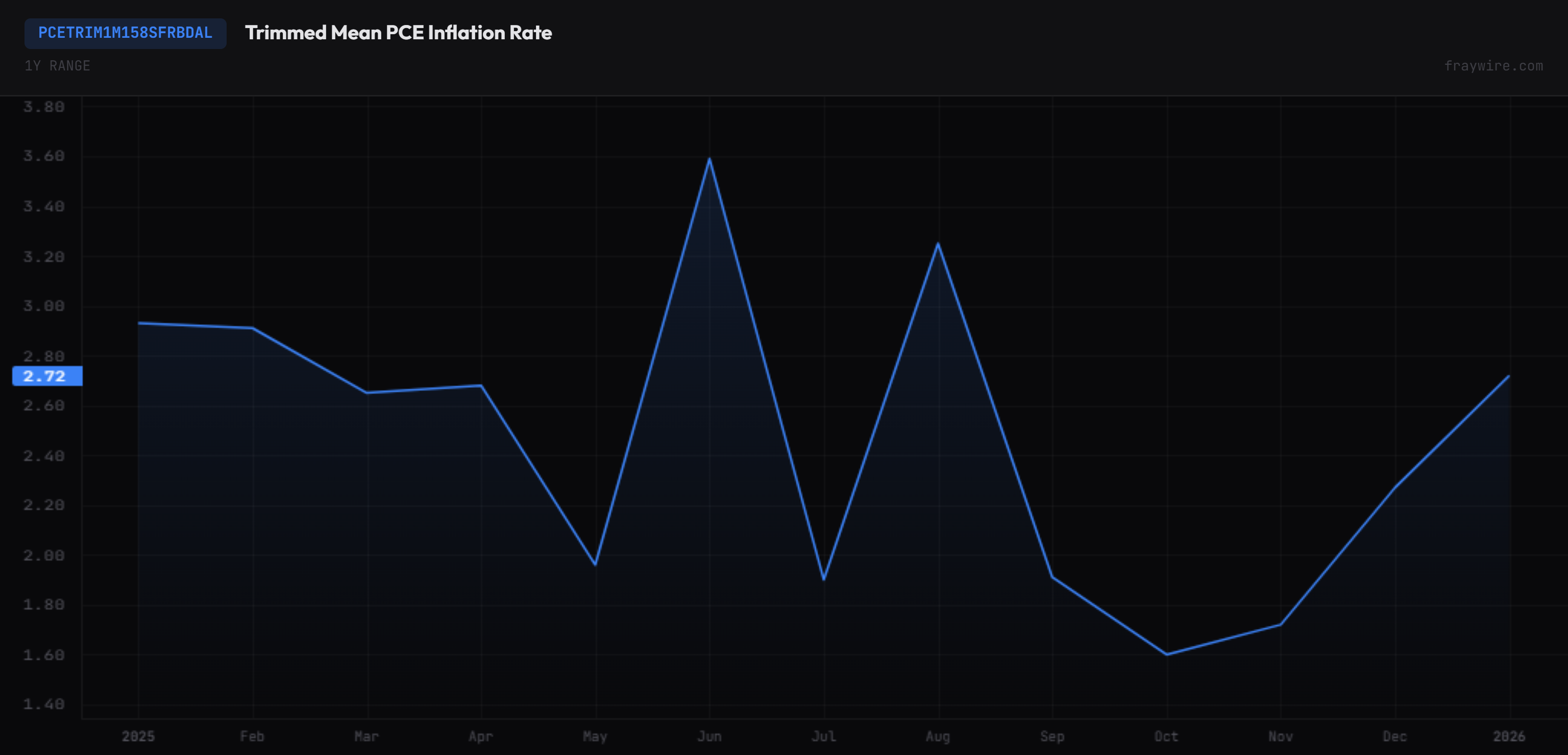Click the PCETRIM1M158SFRBDAL ticker badge
The width and height of the screenshot is (1568, 755).
coord(126,33)
